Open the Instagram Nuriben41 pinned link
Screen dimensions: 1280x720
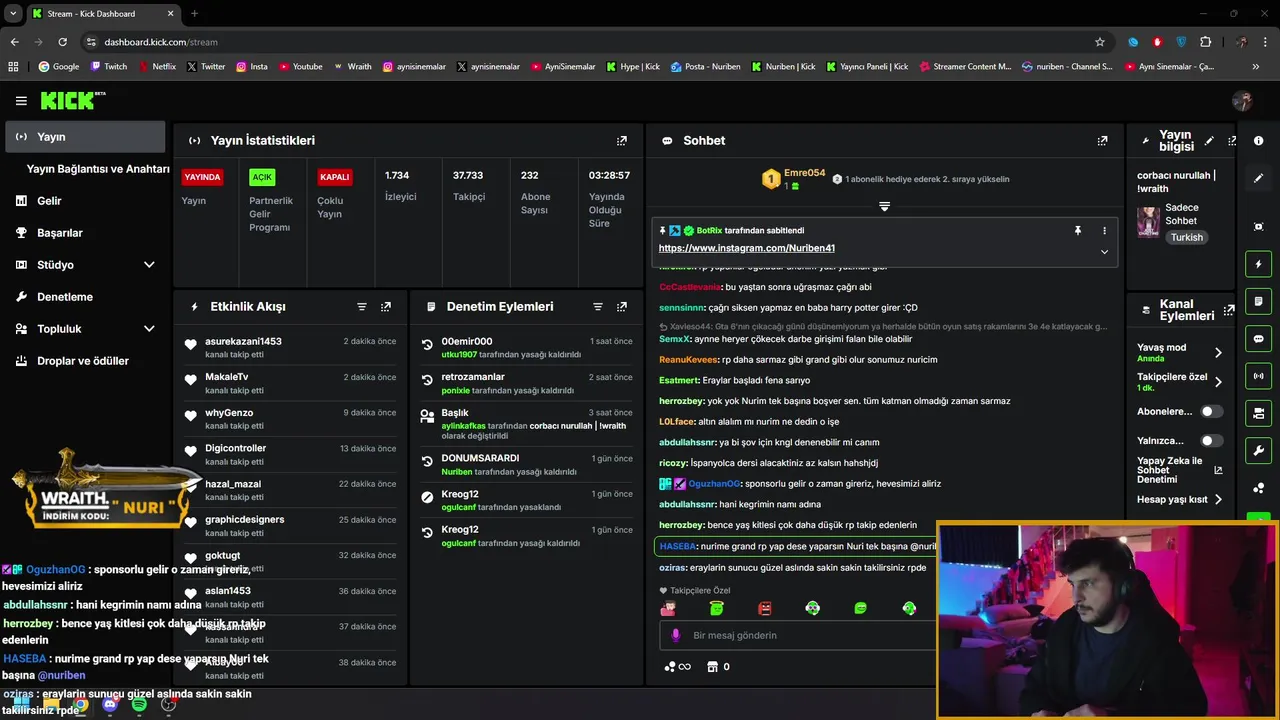[x=747, y=248]
